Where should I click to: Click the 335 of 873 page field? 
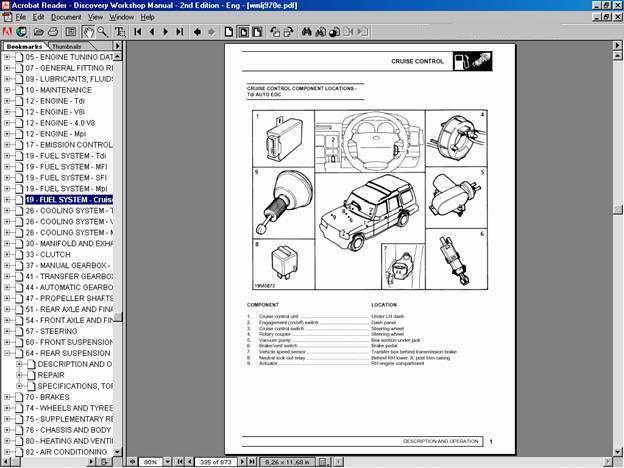tap(215, 462)
